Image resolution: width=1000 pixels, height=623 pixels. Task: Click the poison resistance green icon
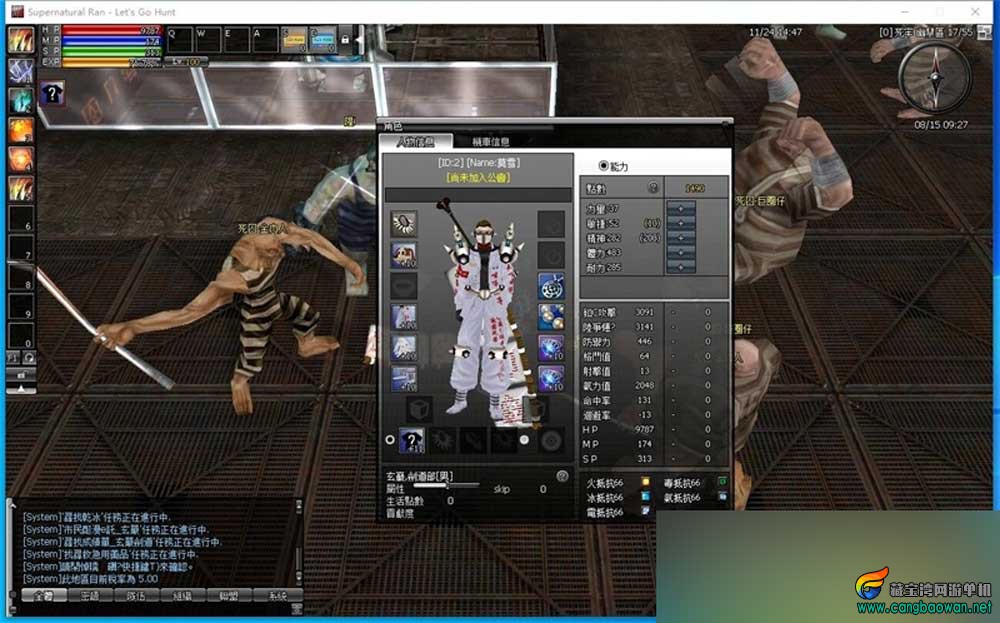point(722,482)
